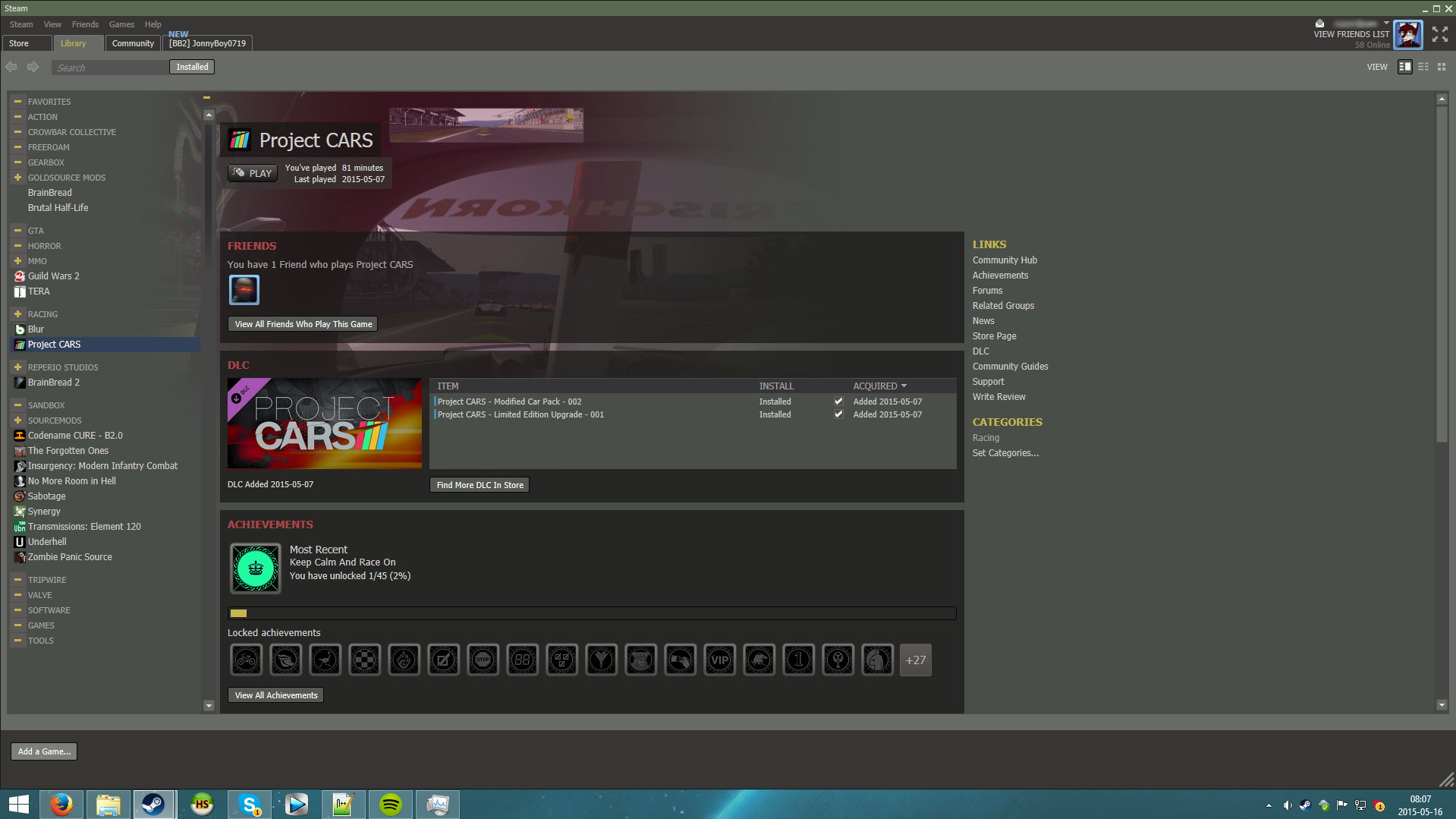Screen dimensions: 1456x819
Task: Open the Steam inbox envelope icon
Action: click(1319, 24)
